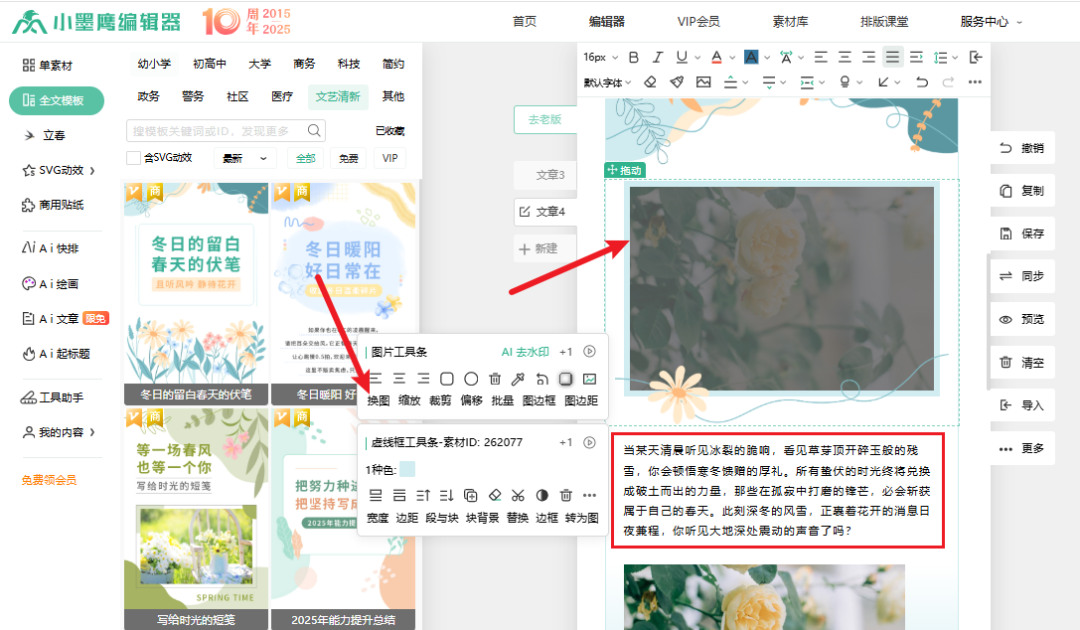Image resolution: width=1080 pixels, height=630 pixels.
Task: Click the template keyword search field
Action: [x=216, y=131]
